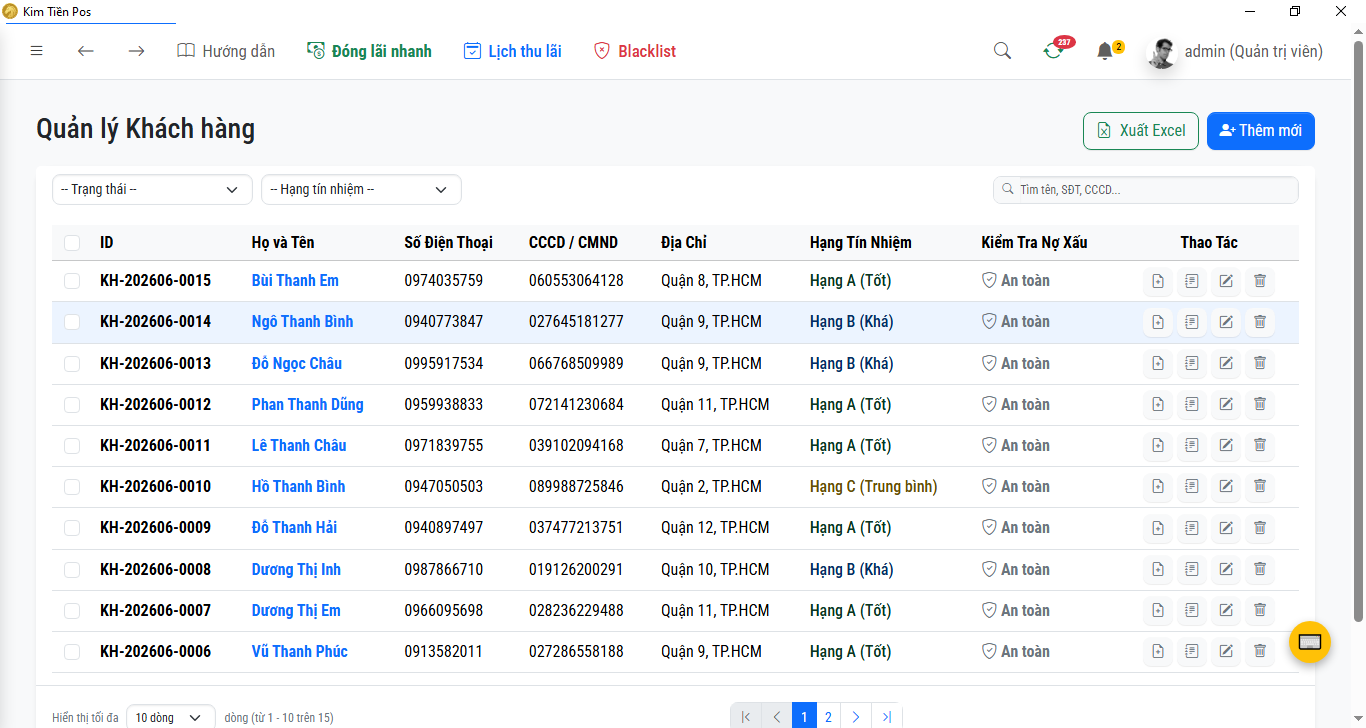This screenshot has width=1366, height=728.
Task: Click the vertical scrollbar on the right
Action: 1358,330
